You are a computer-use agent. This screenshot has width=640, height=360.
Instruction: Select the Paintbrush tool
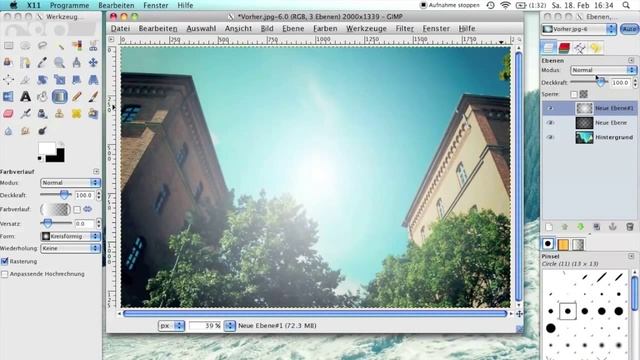pyautogui.click(x=93, y=97)
